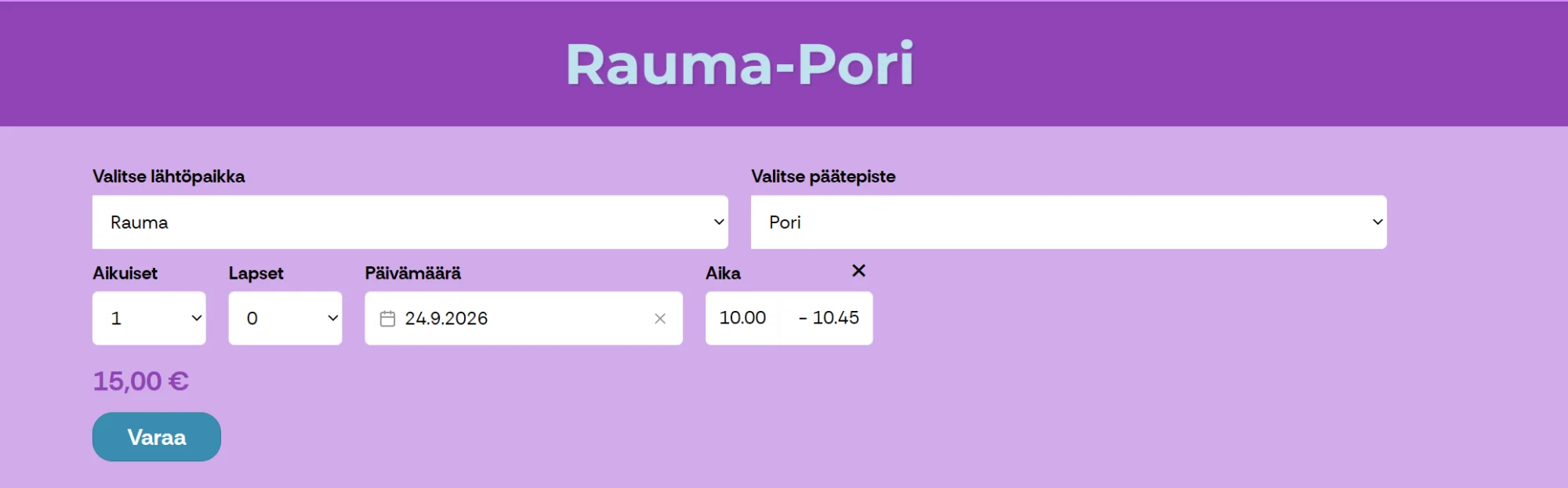Click the date text 24.9.2026
The height and width of the screenshot is (488, 1568).
tap(446, 319)
